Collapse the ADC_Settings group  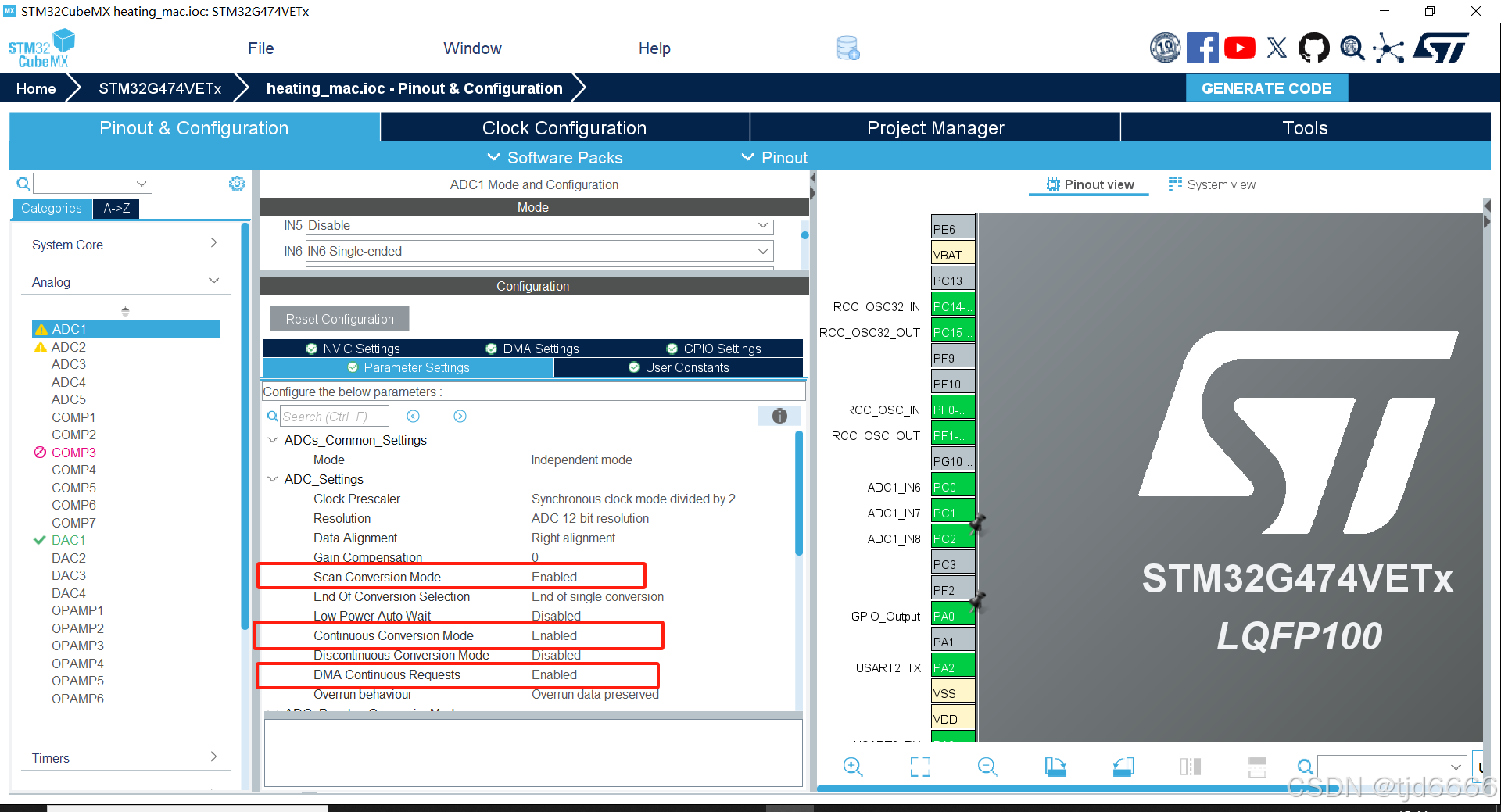click(273, 479)
